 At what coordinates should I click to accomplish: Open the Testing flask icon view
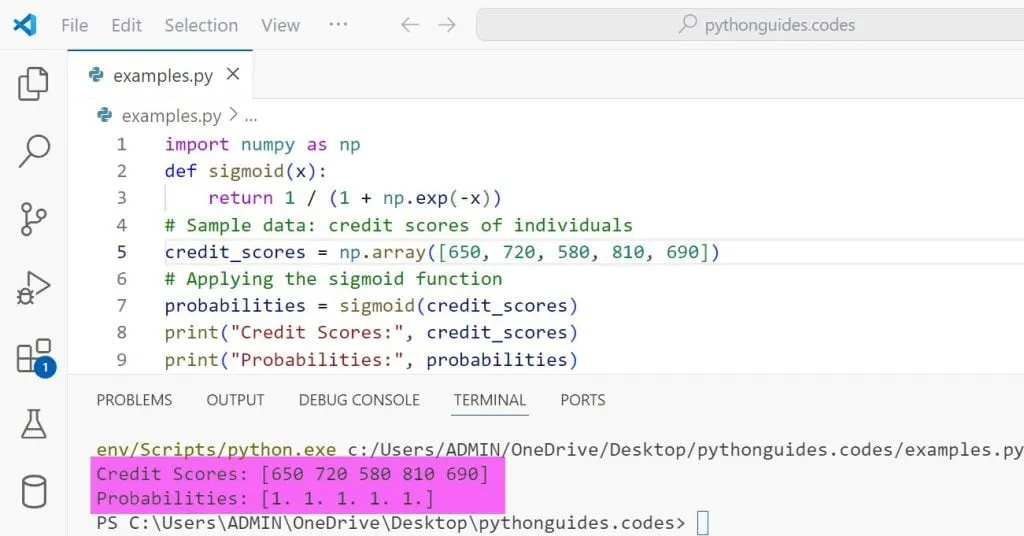tap(34, 424)
